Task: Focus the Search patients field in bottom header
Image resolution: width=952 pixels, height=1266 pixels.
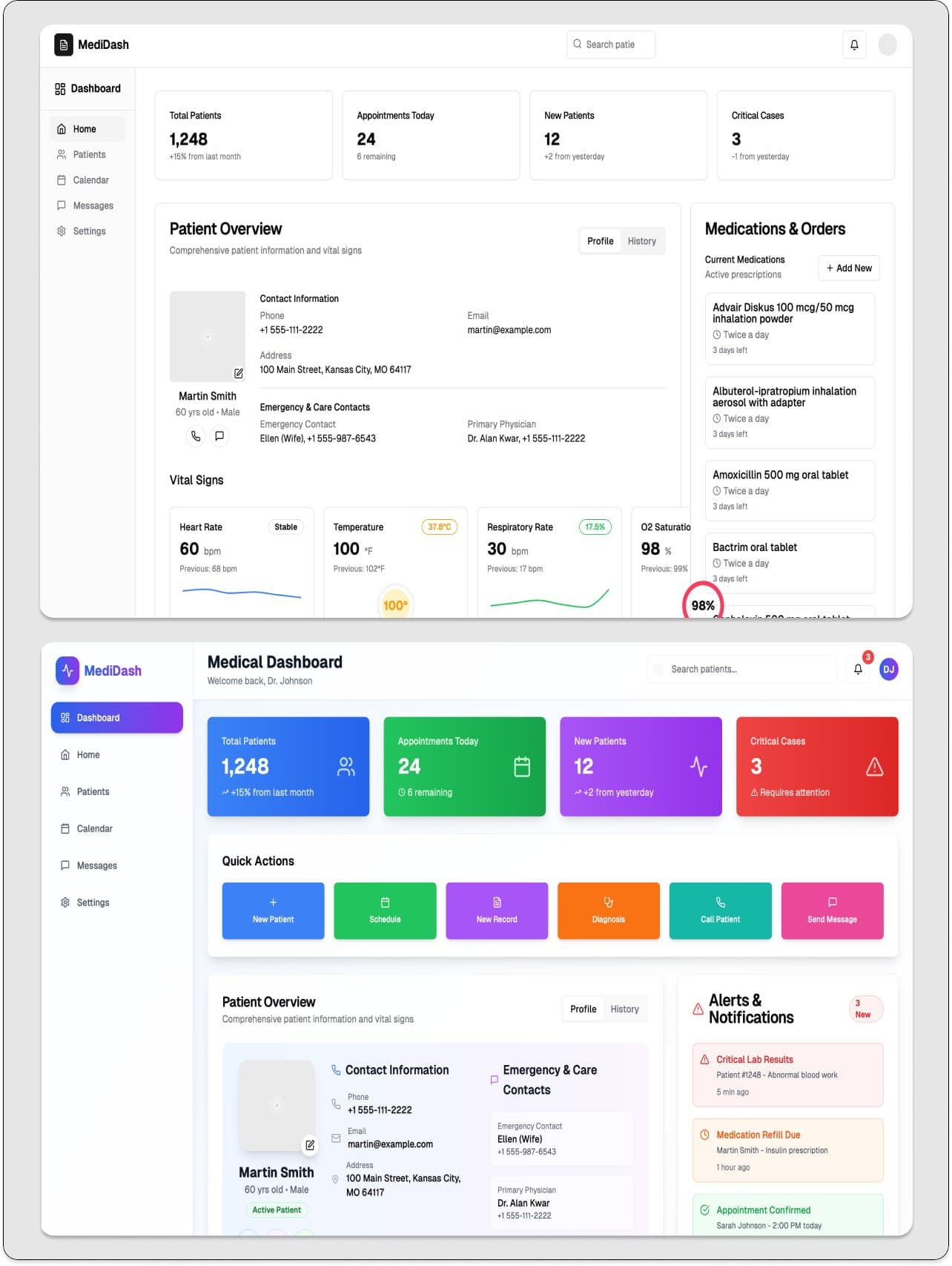Action: coord(741,669)
